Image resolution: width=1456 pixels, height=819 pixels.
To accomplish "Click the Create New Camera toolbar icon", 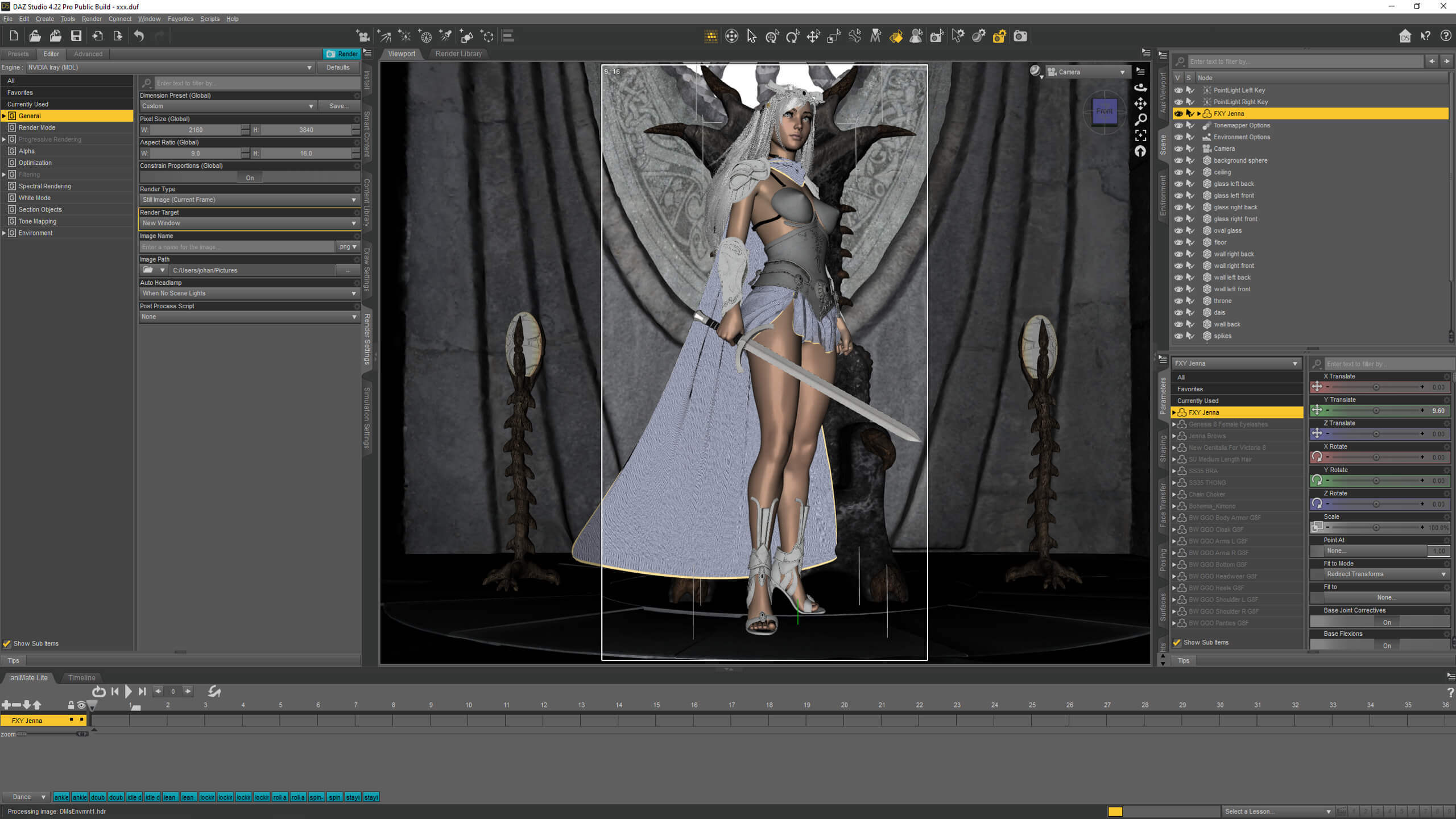I will pyautogui.click(x=362, y=36).
